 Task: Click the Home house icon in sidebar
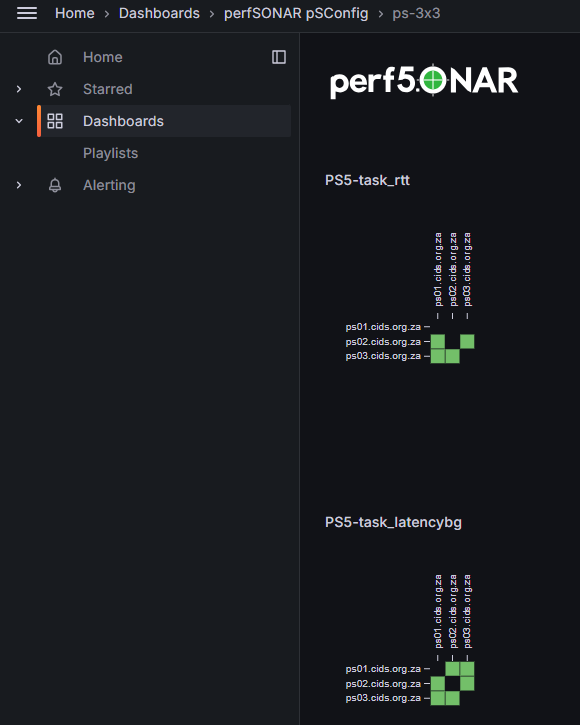coord(55,57)
